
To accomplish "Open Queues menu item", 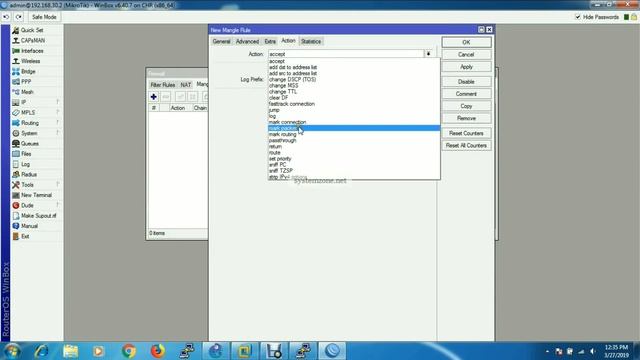I will click(30, 144).
